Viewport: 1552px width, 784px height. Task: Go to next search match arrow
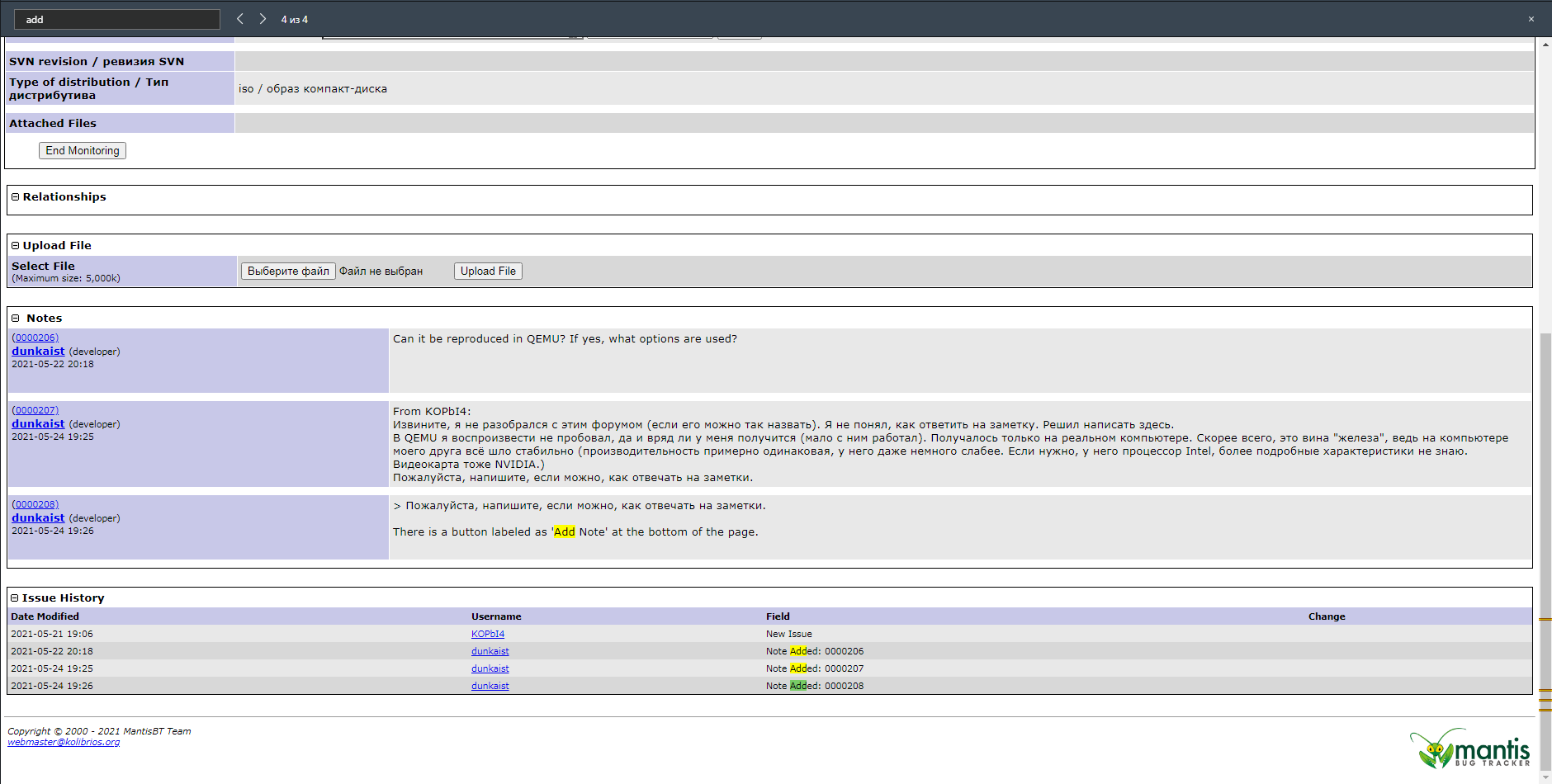[263, 19]
